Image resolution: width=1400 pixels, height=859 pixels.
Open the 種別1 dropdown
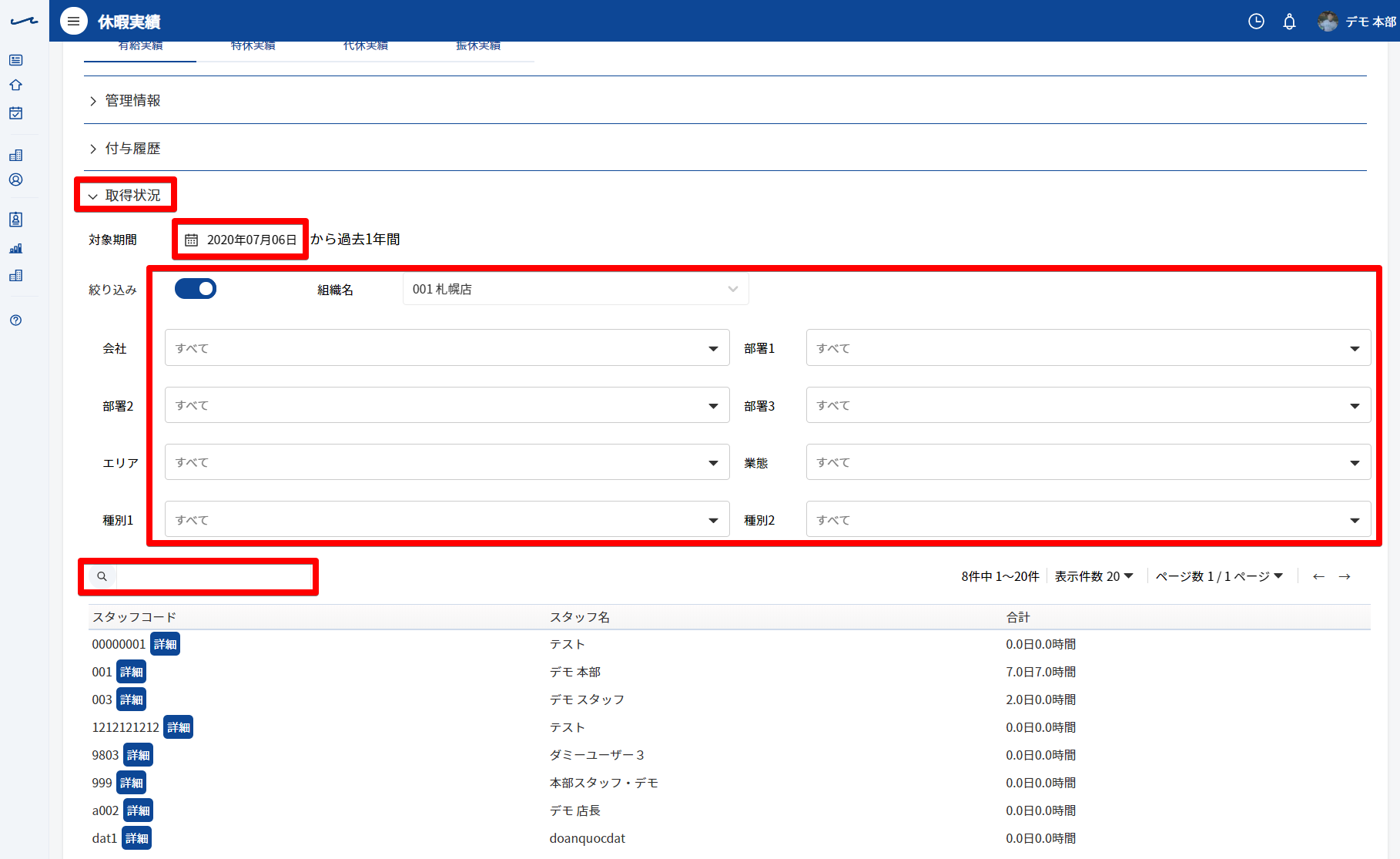click(x=447, y=520)
